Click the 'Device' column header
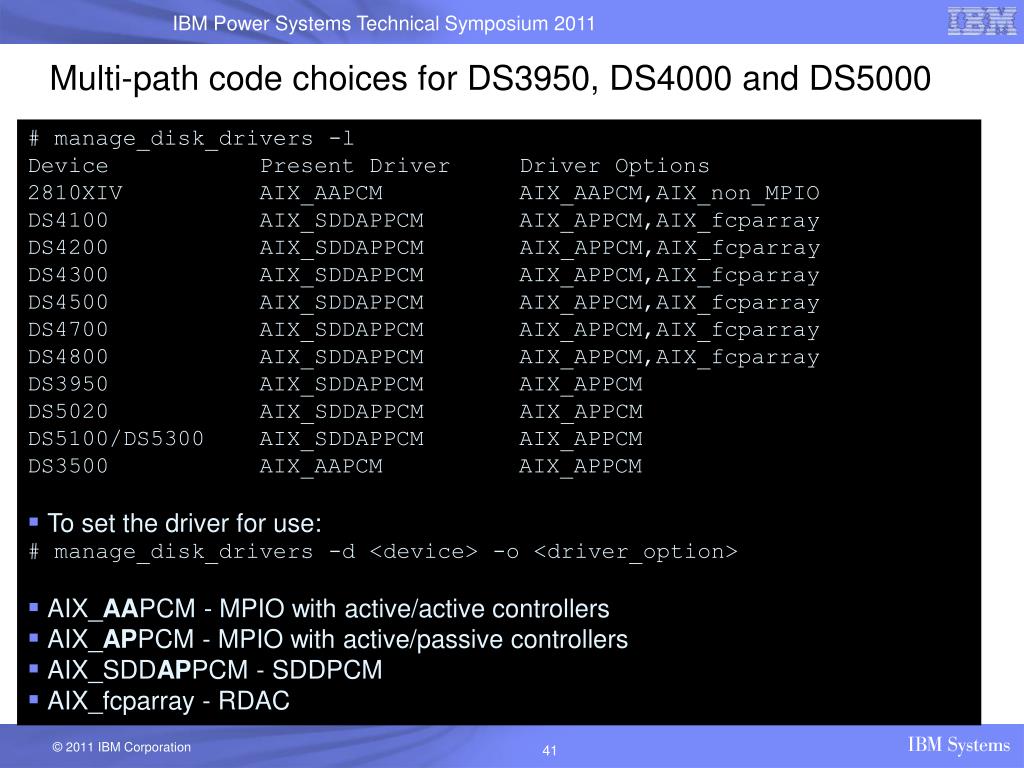This screenshot has width=1024, height=768. (68, 166)
